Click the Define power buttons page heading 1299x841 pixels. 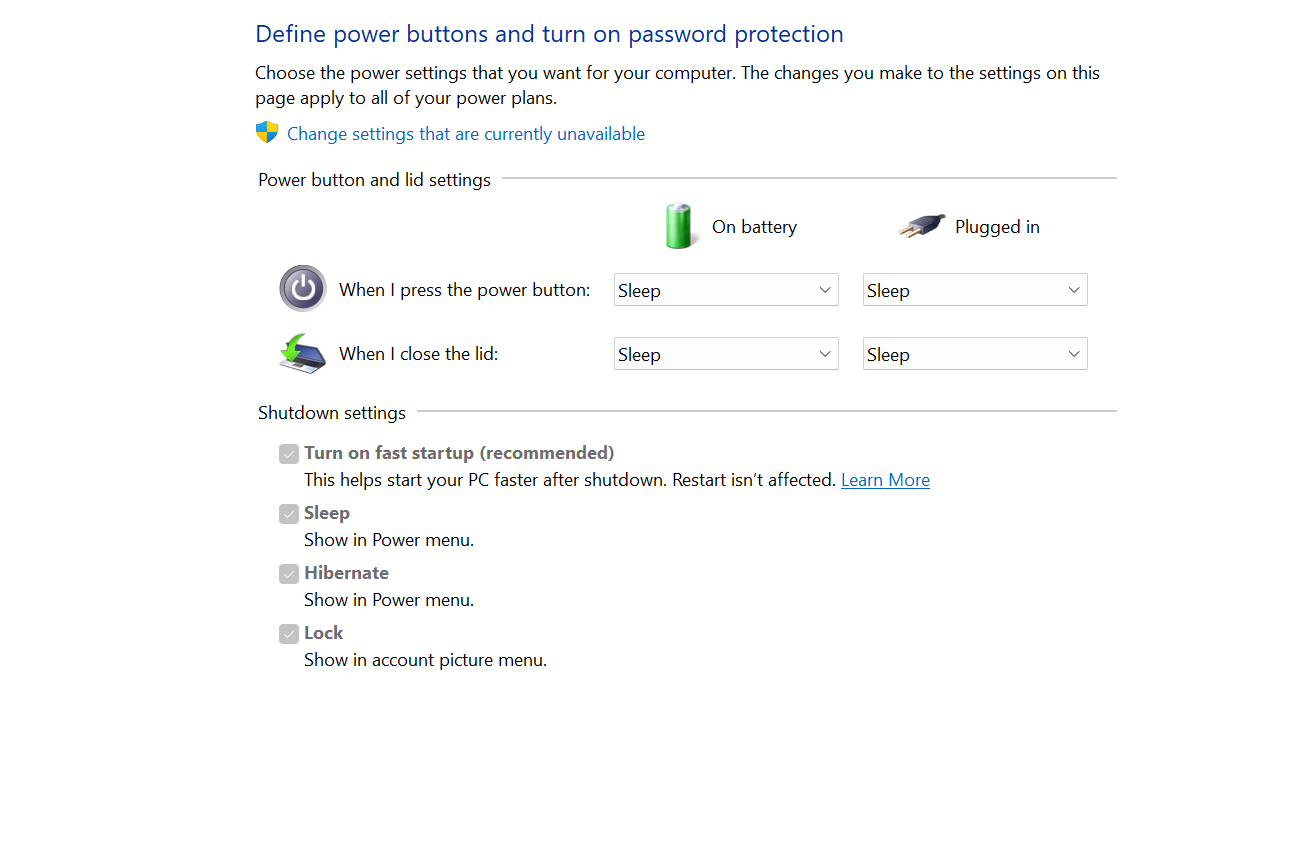(549, 34)
